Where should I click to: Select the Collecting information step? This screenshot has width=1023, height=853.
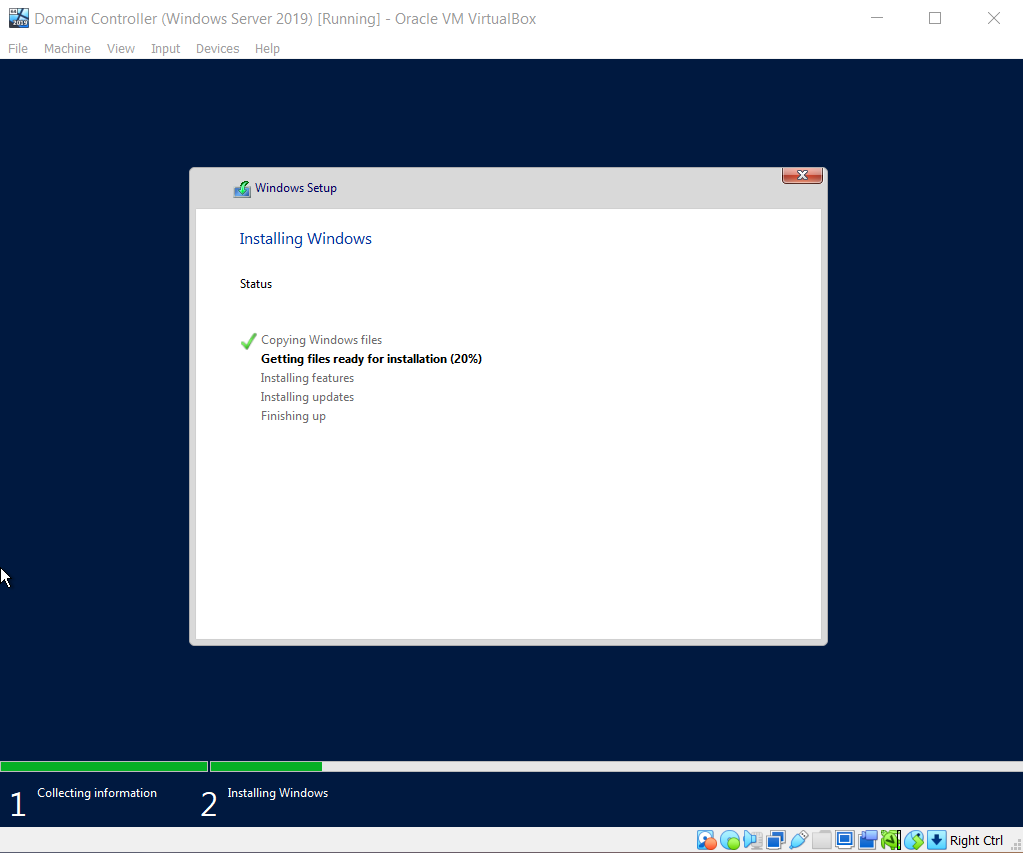click(x=97, y=792)
